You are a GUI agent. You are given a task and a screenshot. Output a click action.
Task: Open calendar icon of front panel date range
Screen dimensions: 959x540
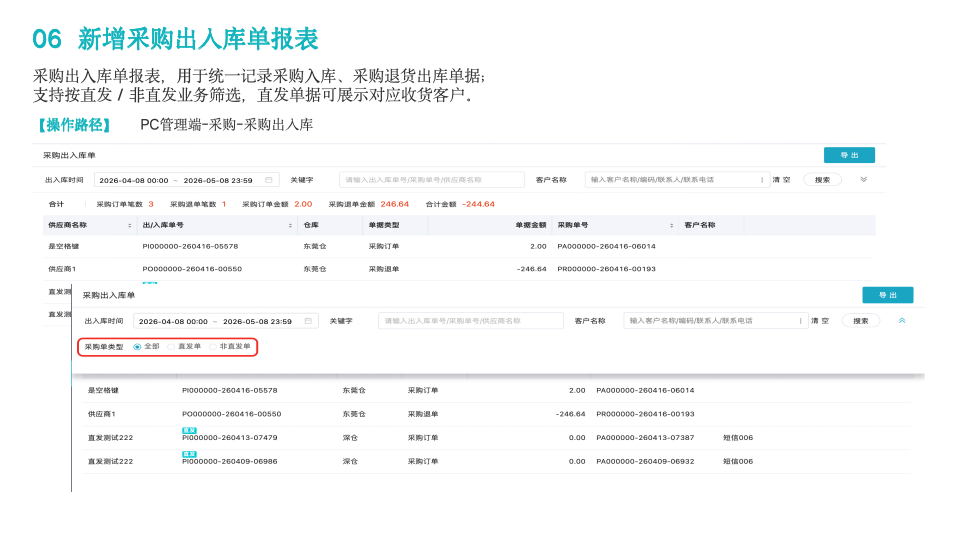(308, 321)
